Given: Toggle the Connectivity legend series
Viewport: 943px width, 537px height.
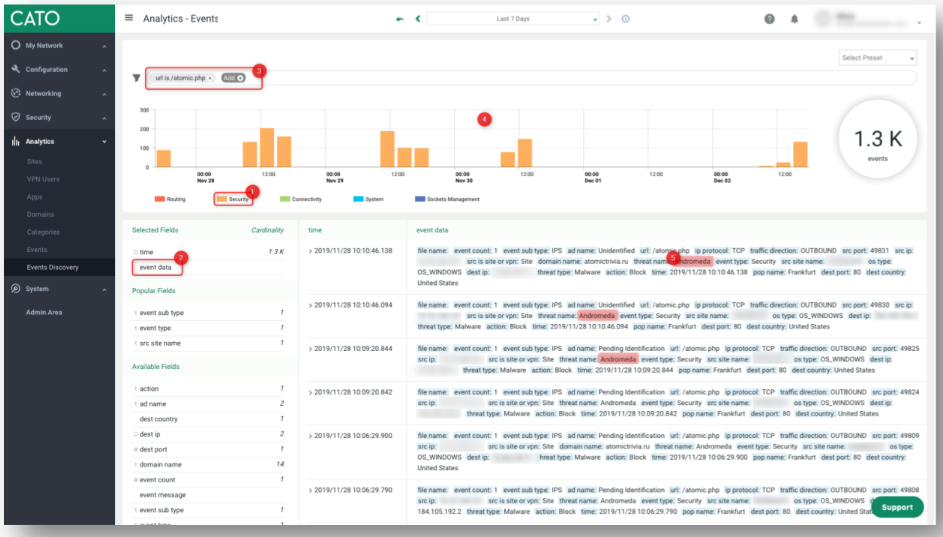Looking at the screenshot, I should (x=300, y=199).
